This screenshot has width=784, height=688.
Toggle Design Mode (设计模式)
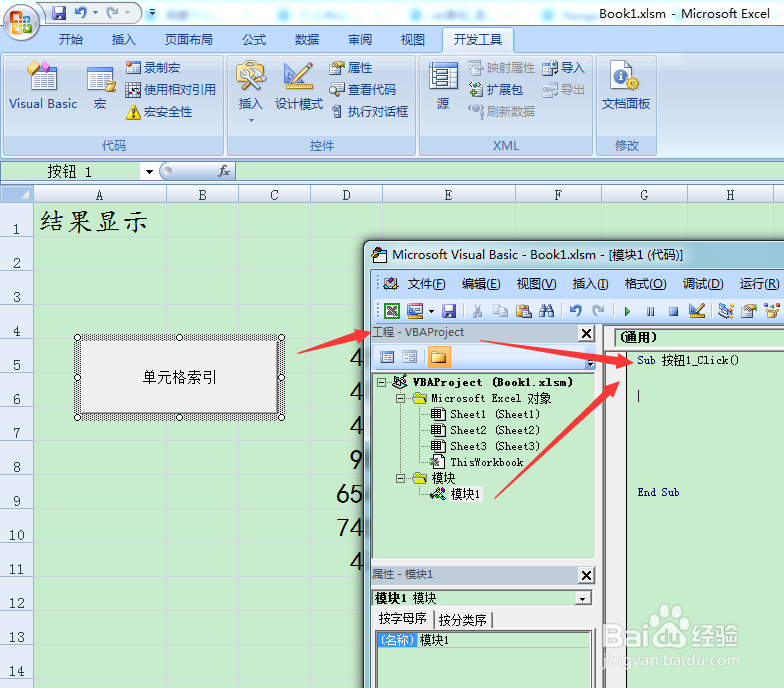click(x=299, y=86)
